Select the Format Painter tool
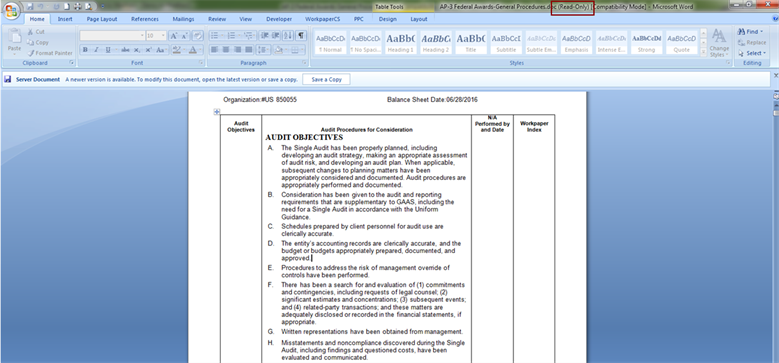 (x=50, y=53)
